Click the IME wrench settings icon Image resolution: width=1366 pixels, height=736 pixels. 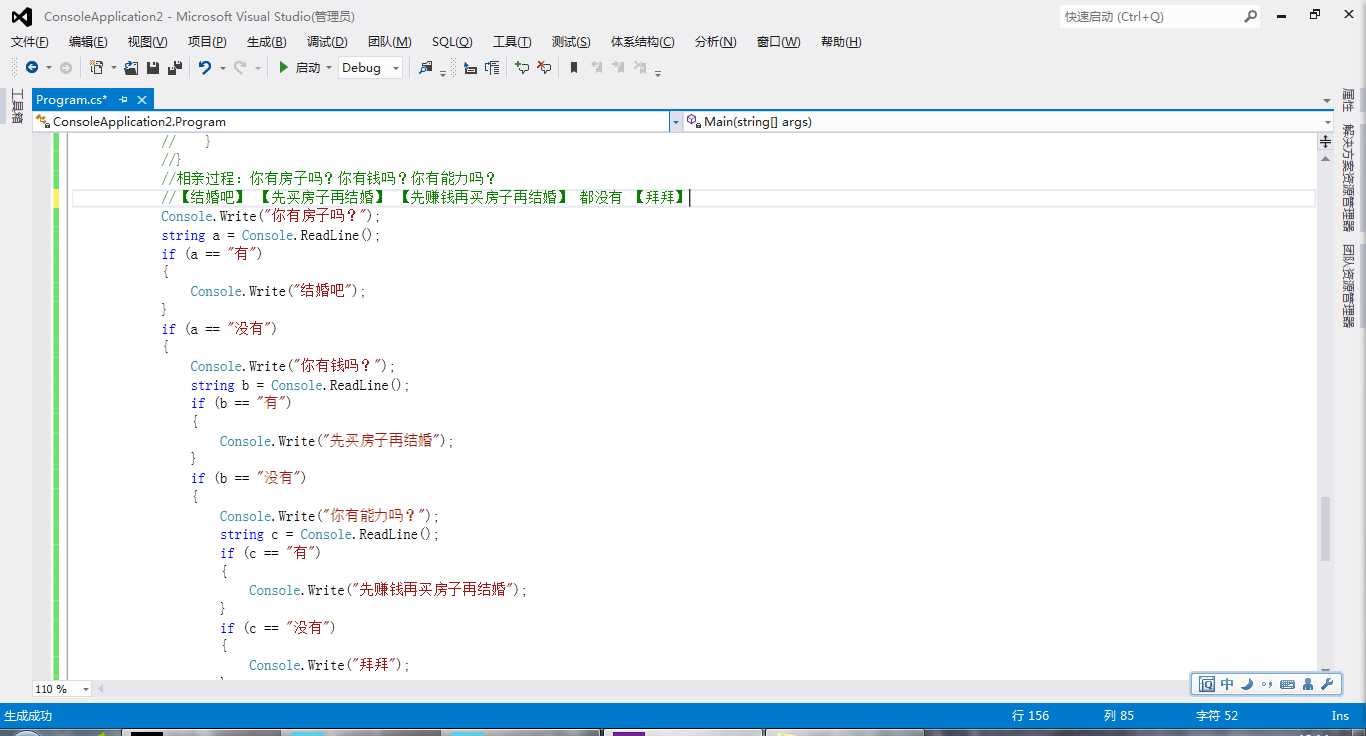[1328, 685]
